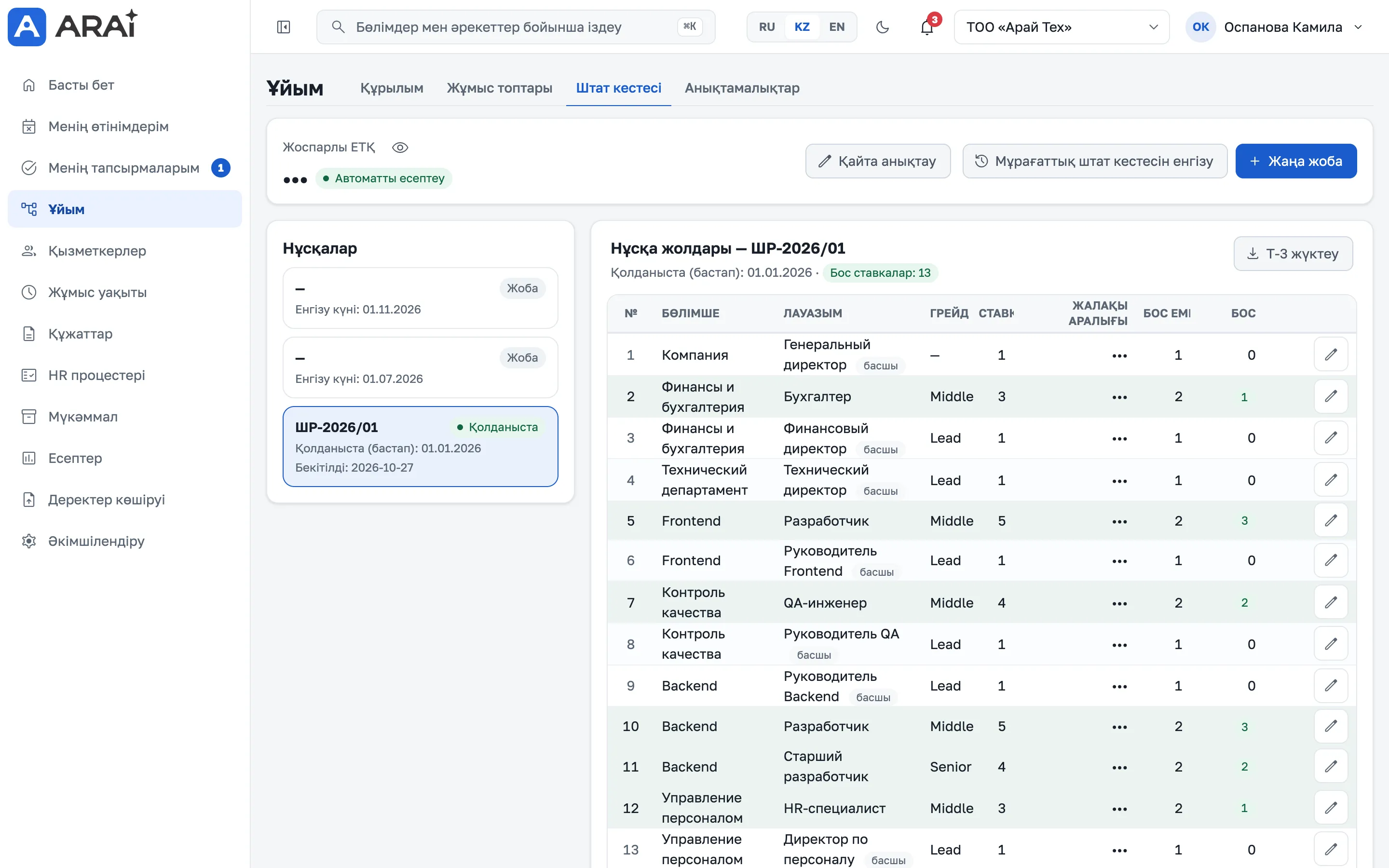The width and height of the screenshot is (1389, 868).
Task: Reveal hidden planned ЕТҚ with eye icon
Action: [x=400, y=148]
